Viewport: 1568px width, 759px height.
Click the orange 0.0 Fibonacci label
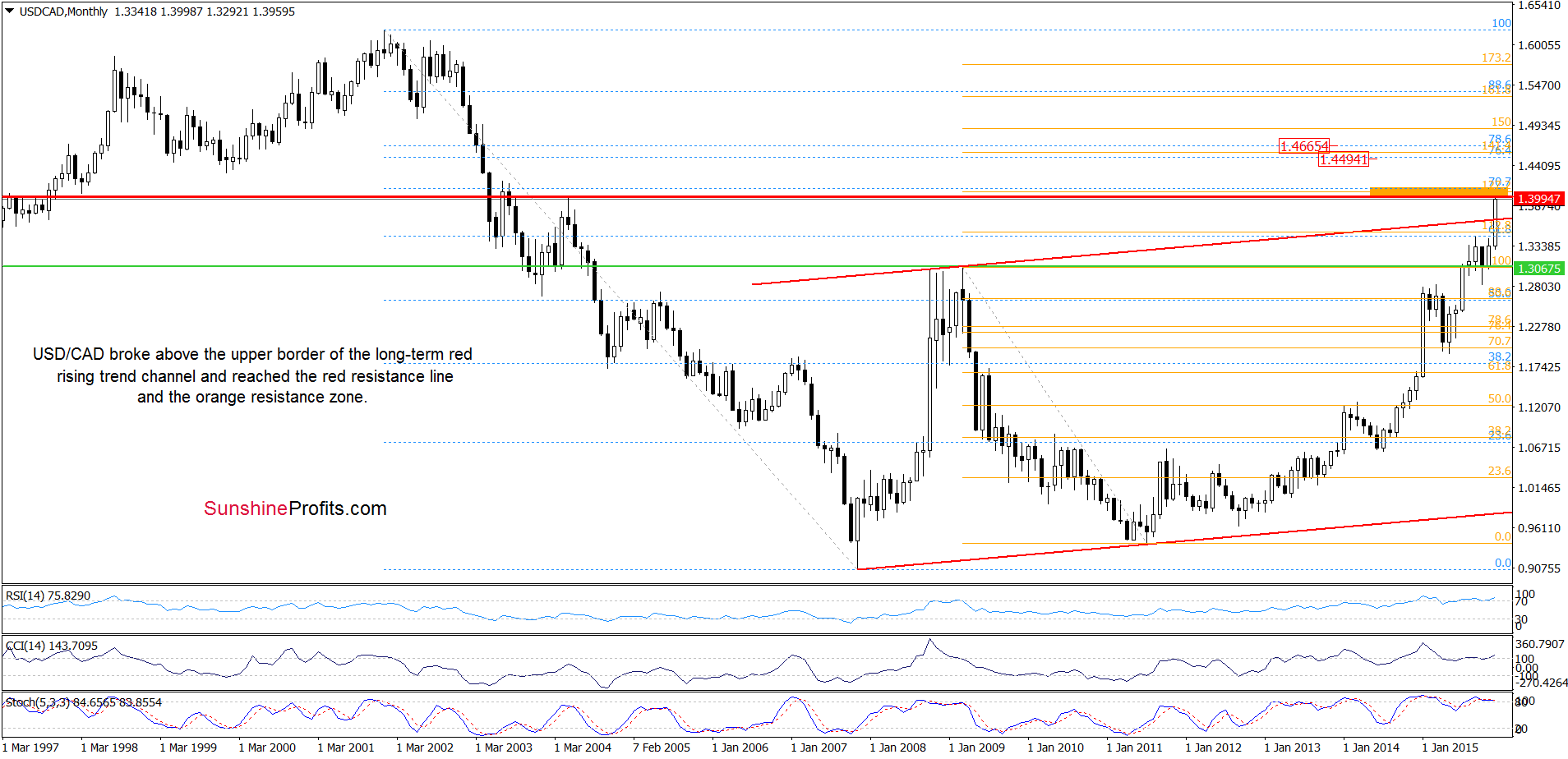coord(1503,536)
